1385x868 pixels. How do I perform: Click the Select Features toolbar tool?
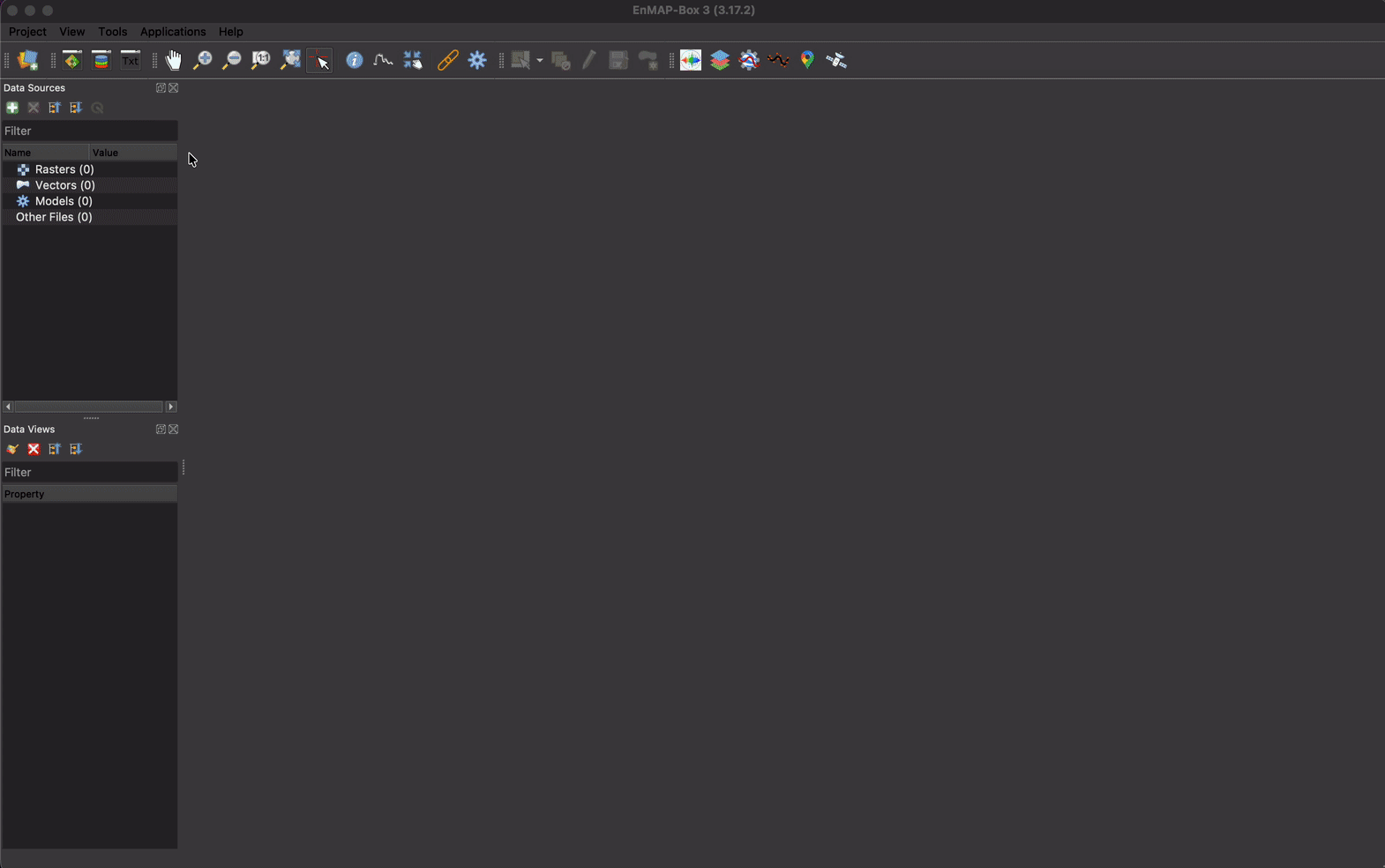pyautogui.click(x=520, y=60)
